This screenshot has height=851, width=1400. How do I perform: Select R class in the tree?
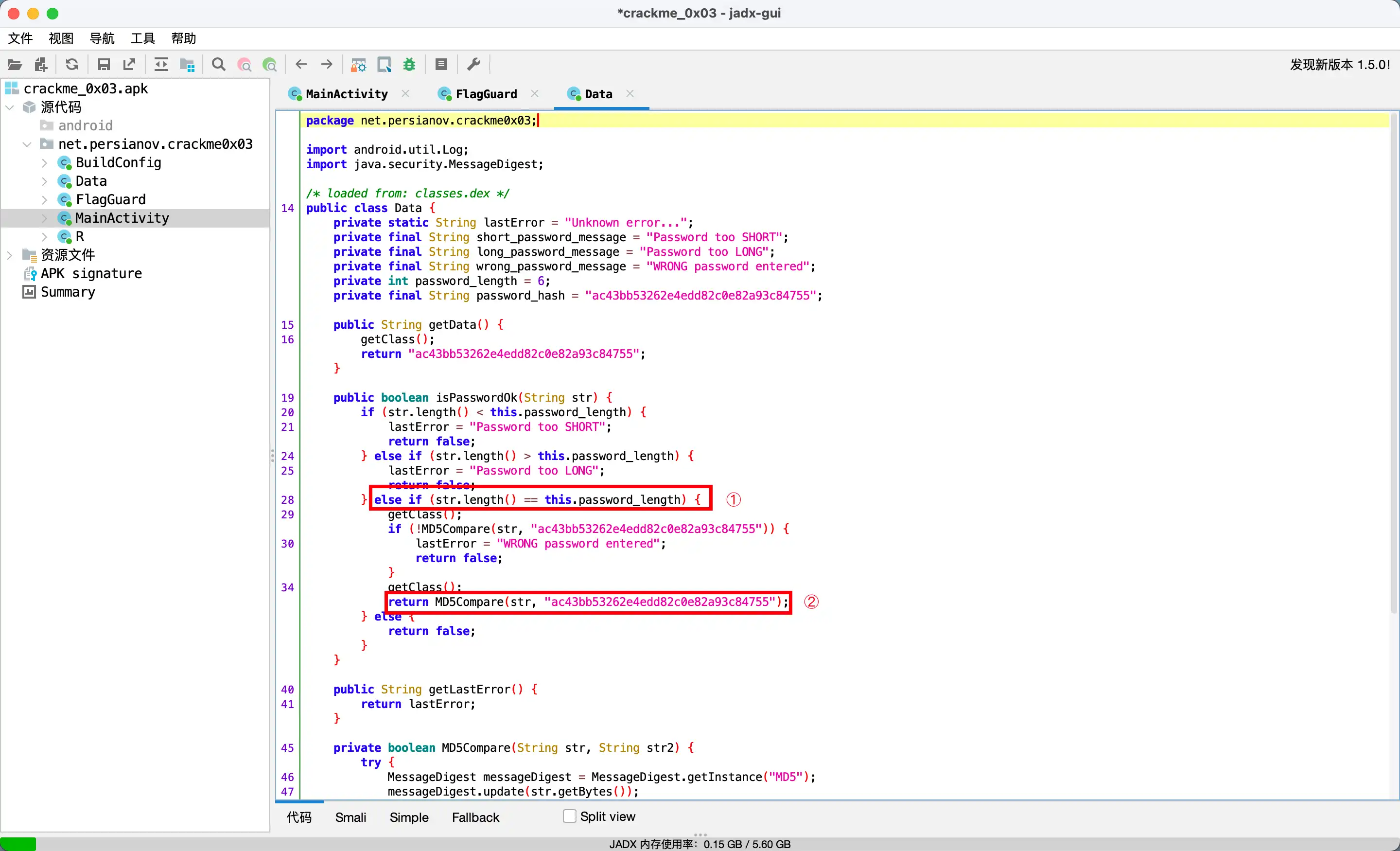tap(80, 236)
